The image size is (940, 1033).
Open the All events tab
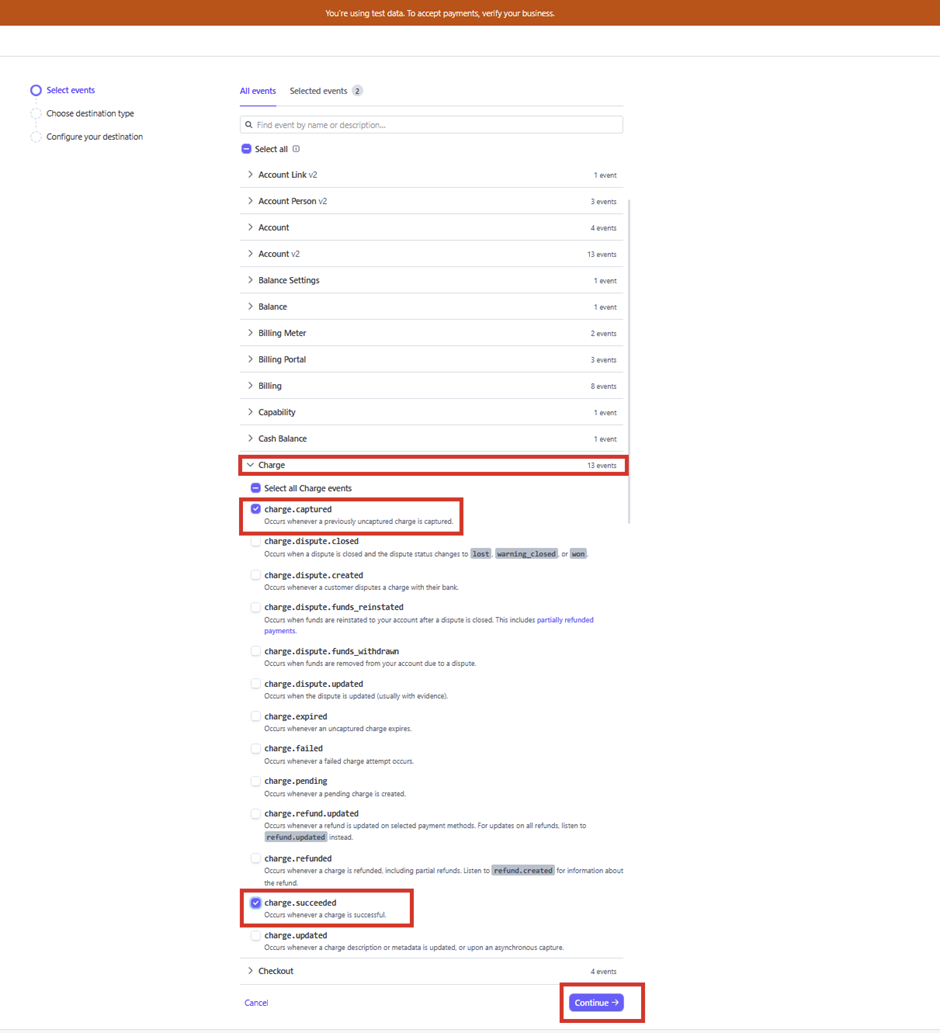coord(258,91)
